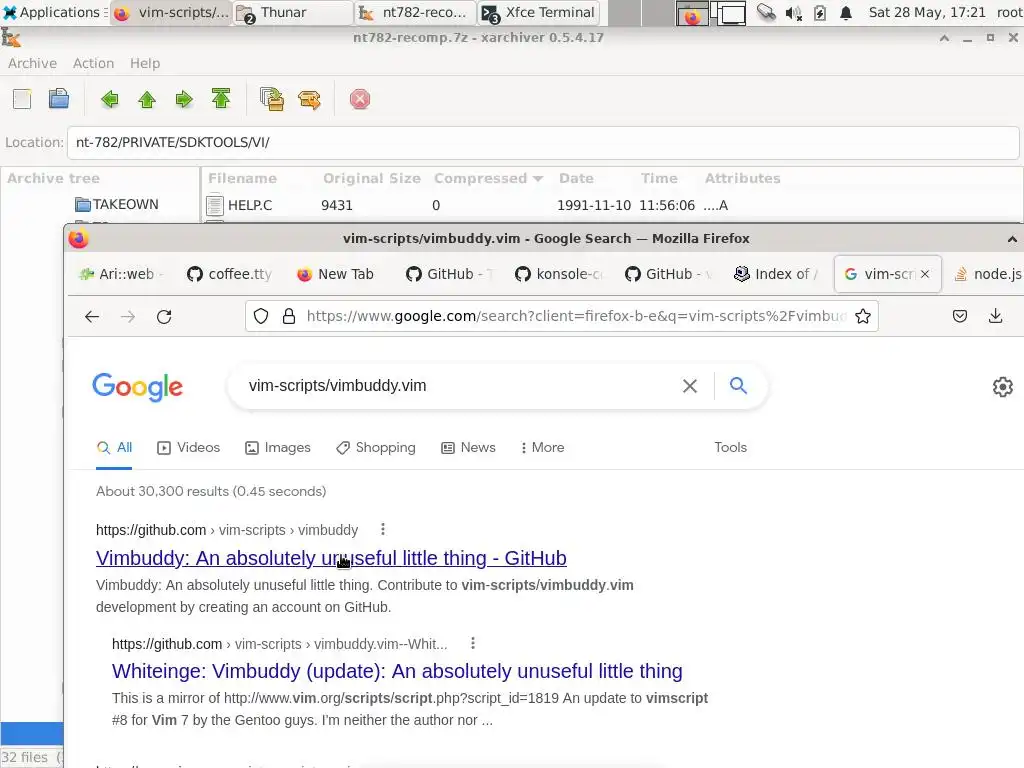Click the notification bell icon
This screenshot has width=1024, height=768.
coord(846,13)
